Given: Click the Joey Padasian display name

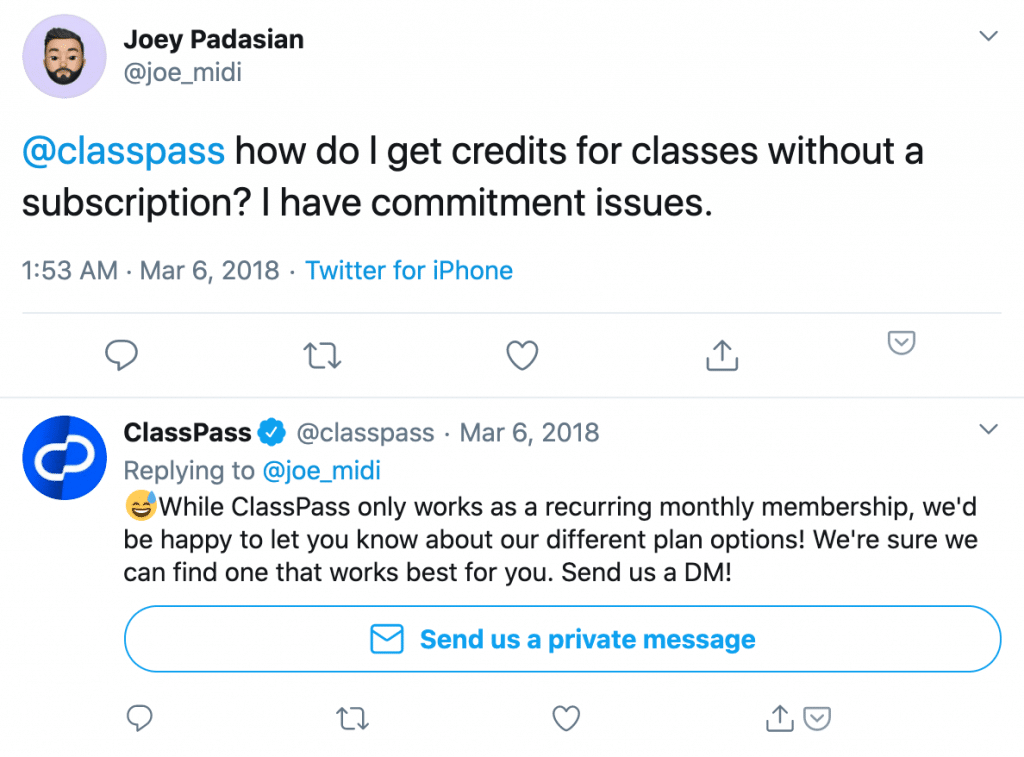Looking at the screenshot, I should coord(213,40).
